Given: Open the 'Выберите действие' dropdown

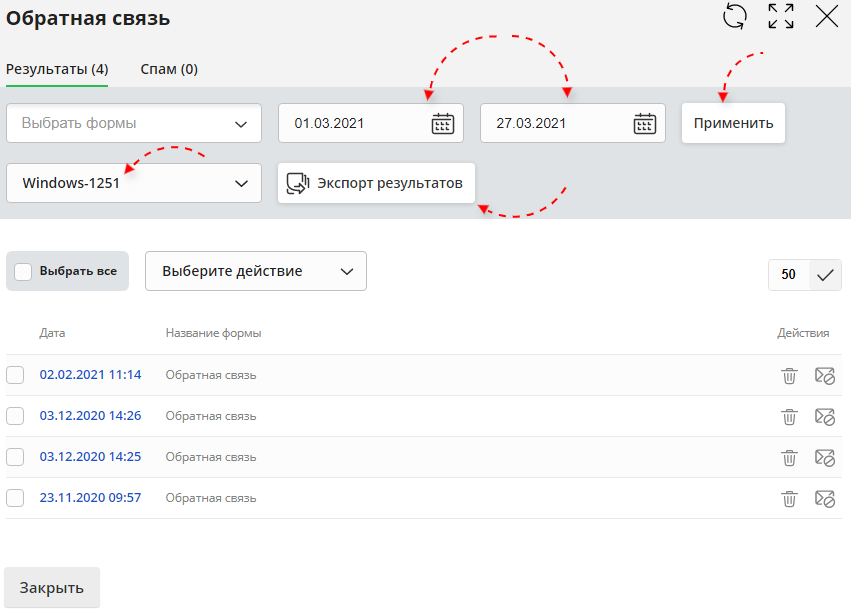Looking at the screenshot, I should [256, 271].
